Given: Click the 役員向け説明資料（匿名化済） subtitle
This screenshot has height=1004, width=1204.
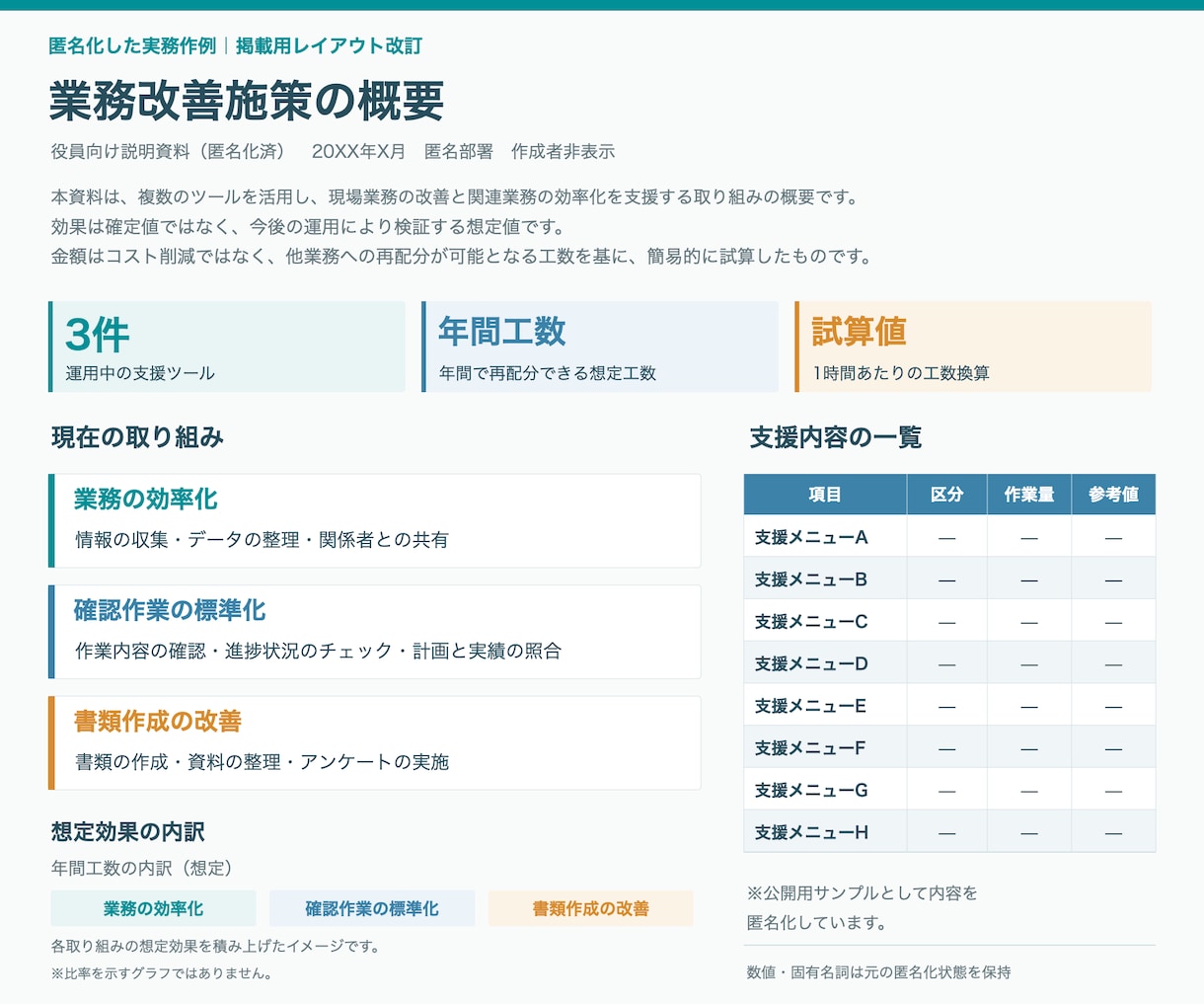Looking at the screenshot, I should click(x=168, y=151).
